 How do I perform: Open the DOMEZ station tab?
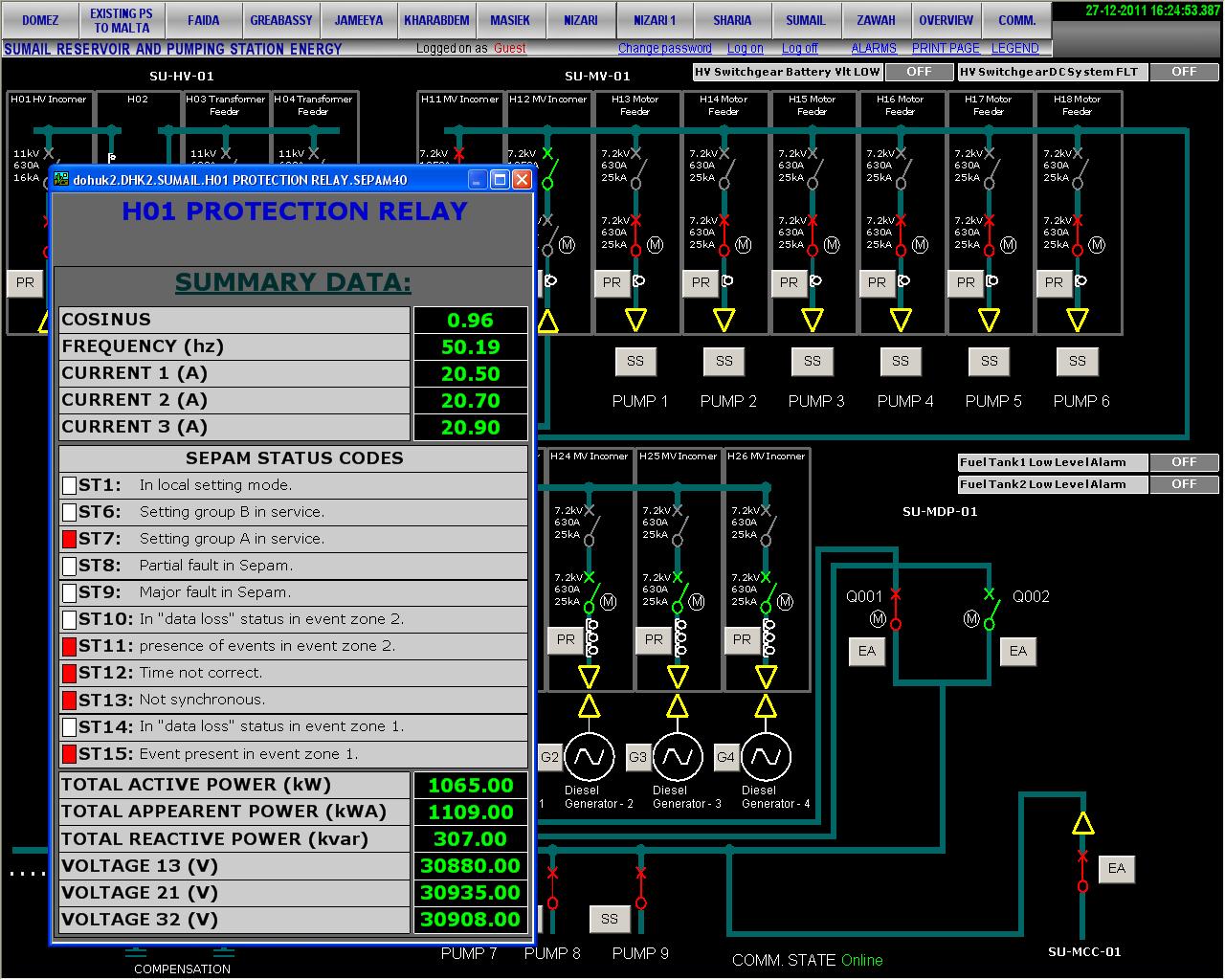click(40, 19)
